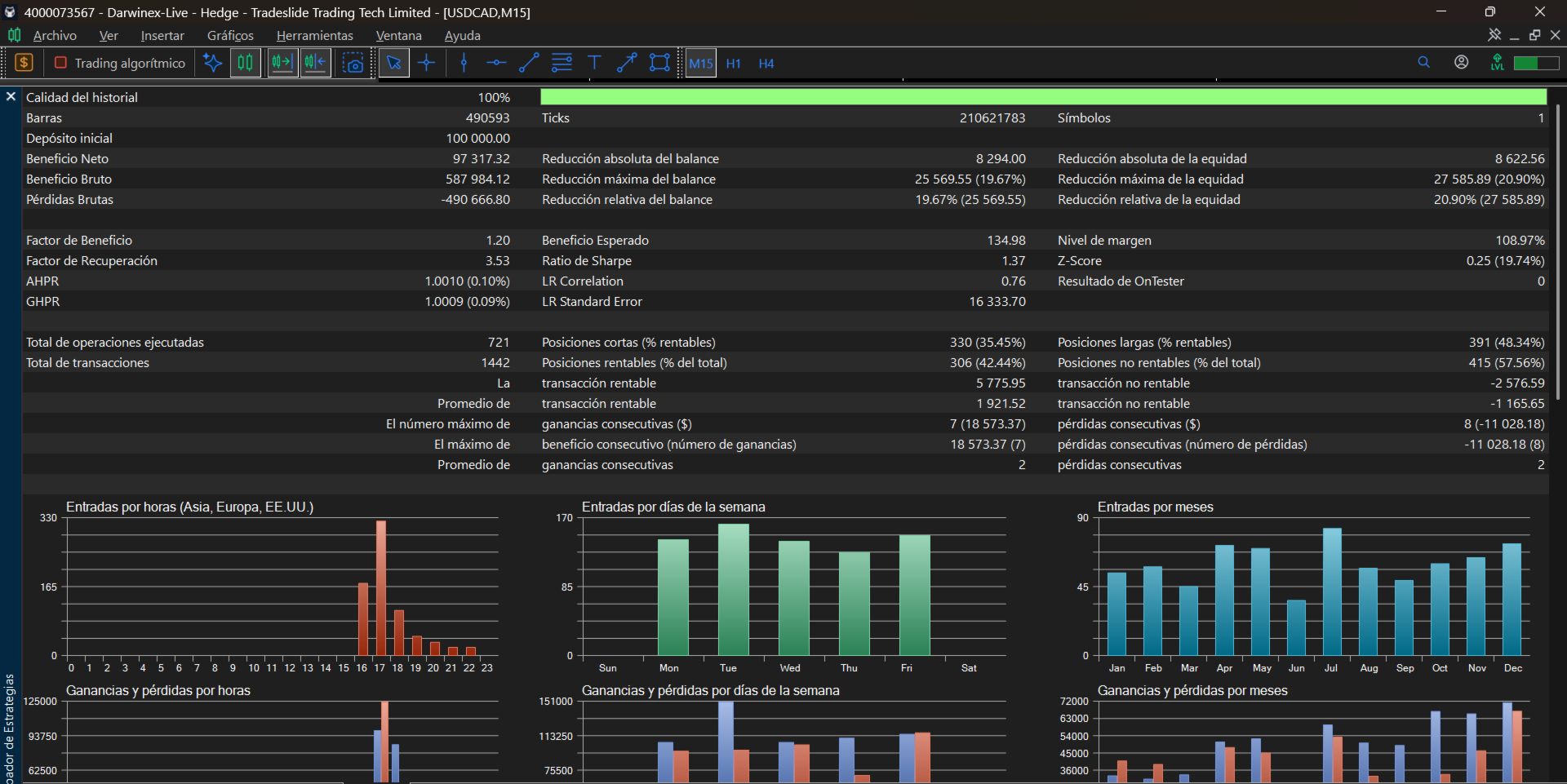Open the Herramientas menu
Image resolution: width=1567 pixels, height=784 pixels.
[315, 36]
